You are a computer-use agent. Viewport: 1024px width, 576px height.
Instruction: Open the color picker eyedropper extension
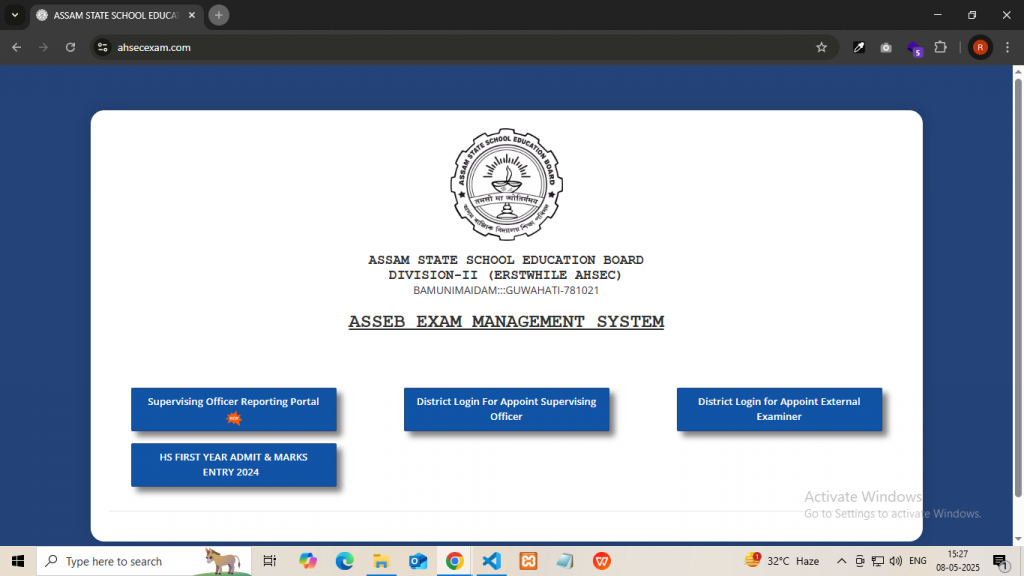tap(859, 47)
